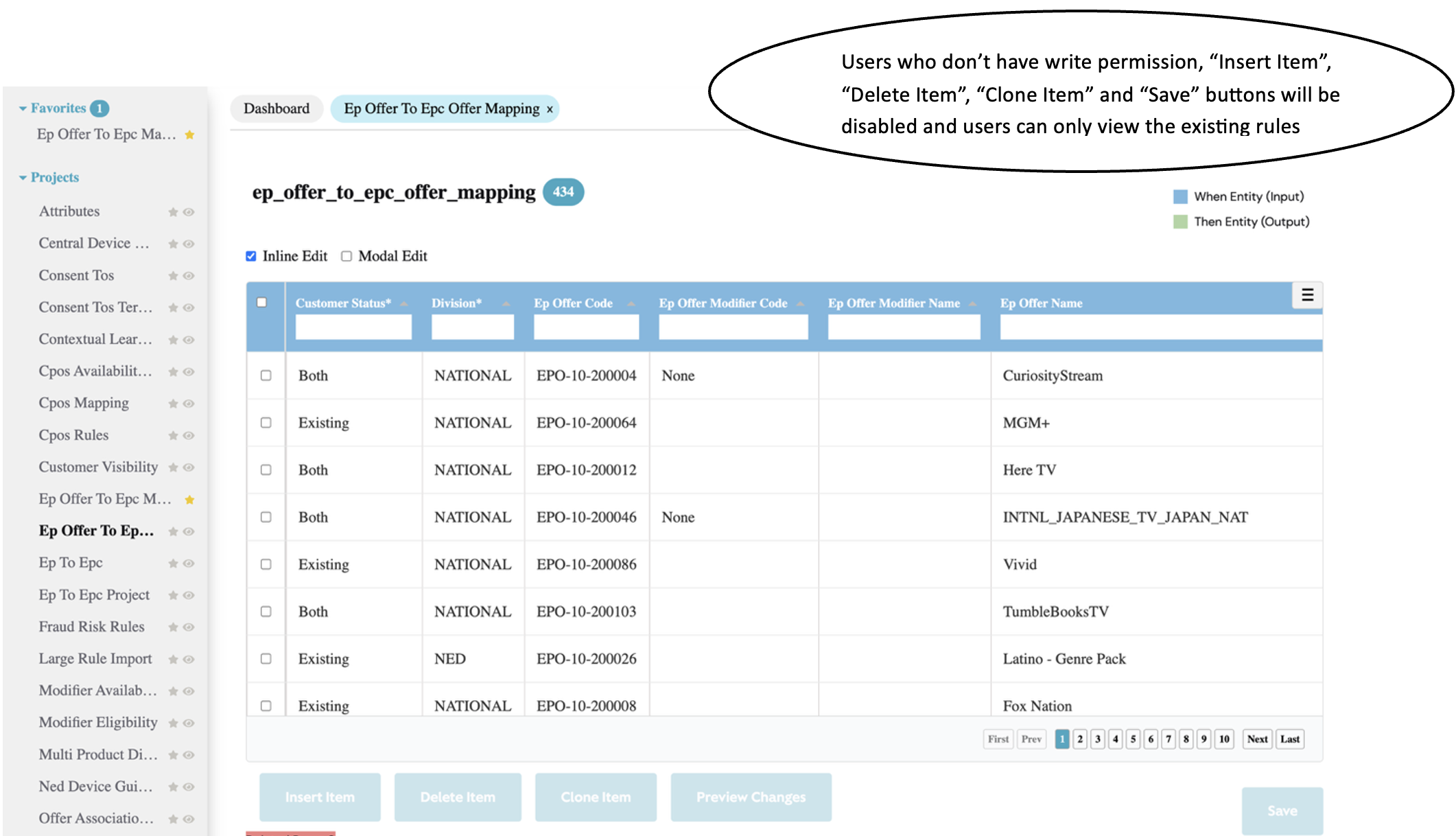
Task: Click the gold star on the Favorites entry
Action: pyautogui.click(x=190, y=135)
